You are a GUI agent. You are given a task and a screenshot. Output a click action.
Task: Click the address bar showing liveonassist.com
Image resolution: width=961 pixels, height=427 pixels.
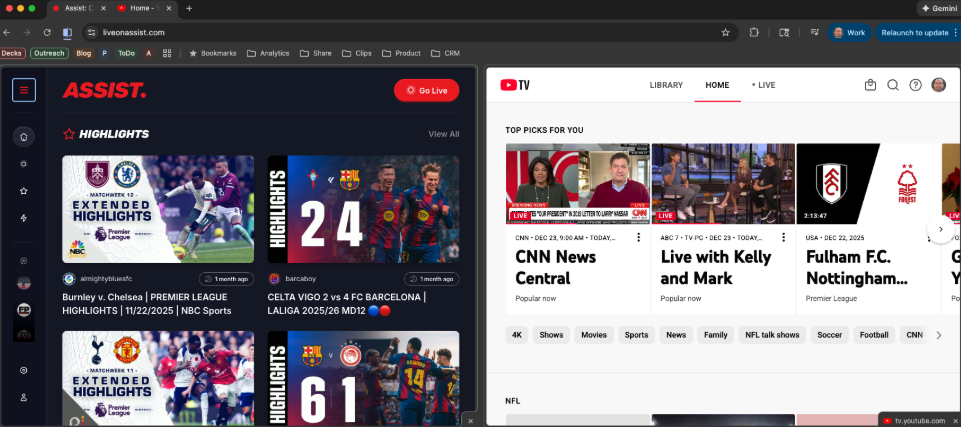point(409,32)
